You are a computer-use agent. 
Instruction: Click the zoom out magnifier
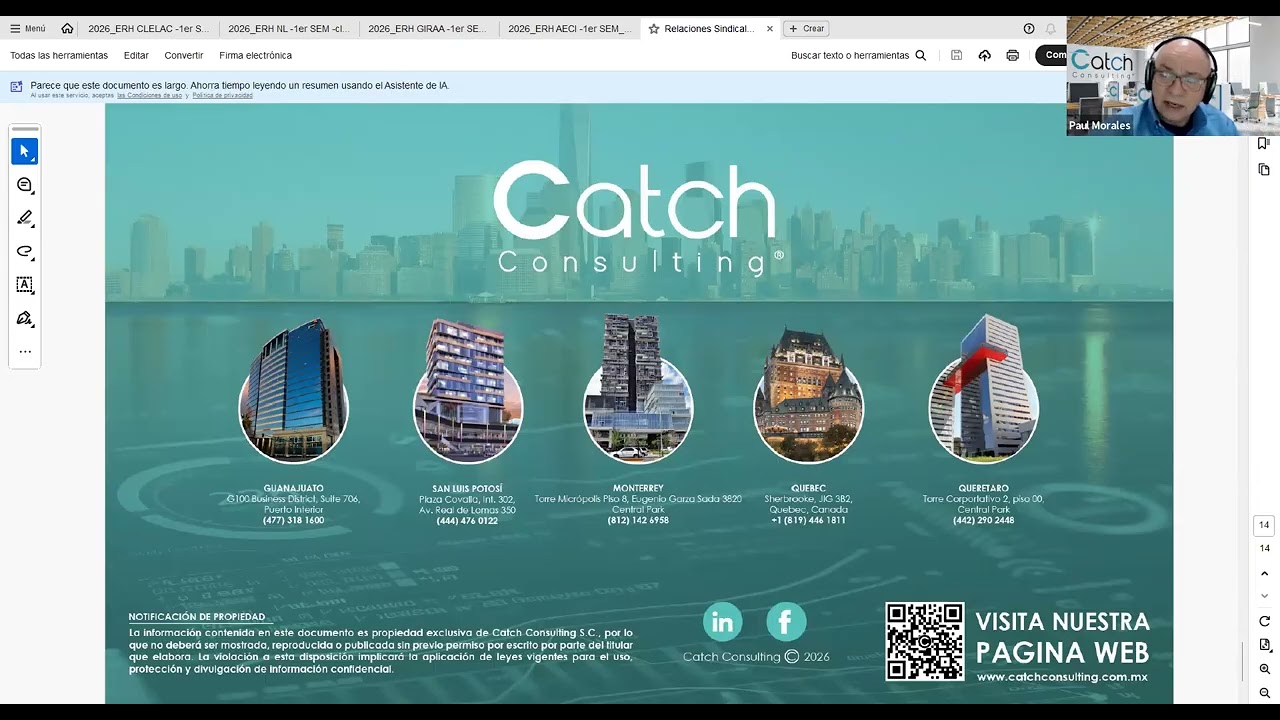pos(1264,693)
